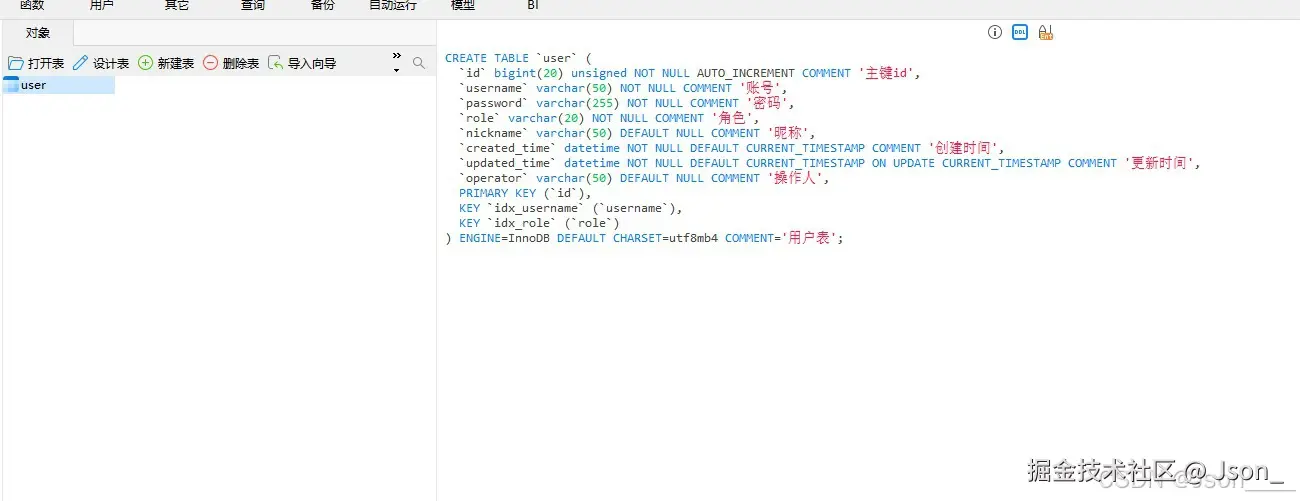Click the Ent-badged icon beside DDL
The image size is (1300, 501).
coord(1046,32)
